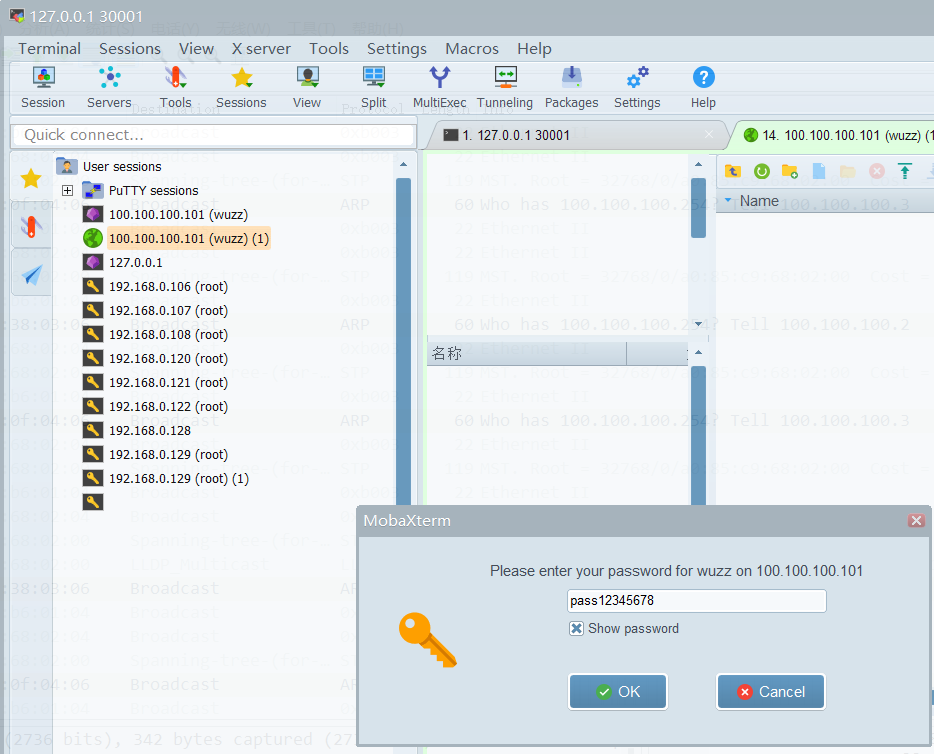Image resolution: width=934 pixels, height=754 pixels.
Task: Close the 127.0.0.1 30001 tab
Action: [709, 134]
